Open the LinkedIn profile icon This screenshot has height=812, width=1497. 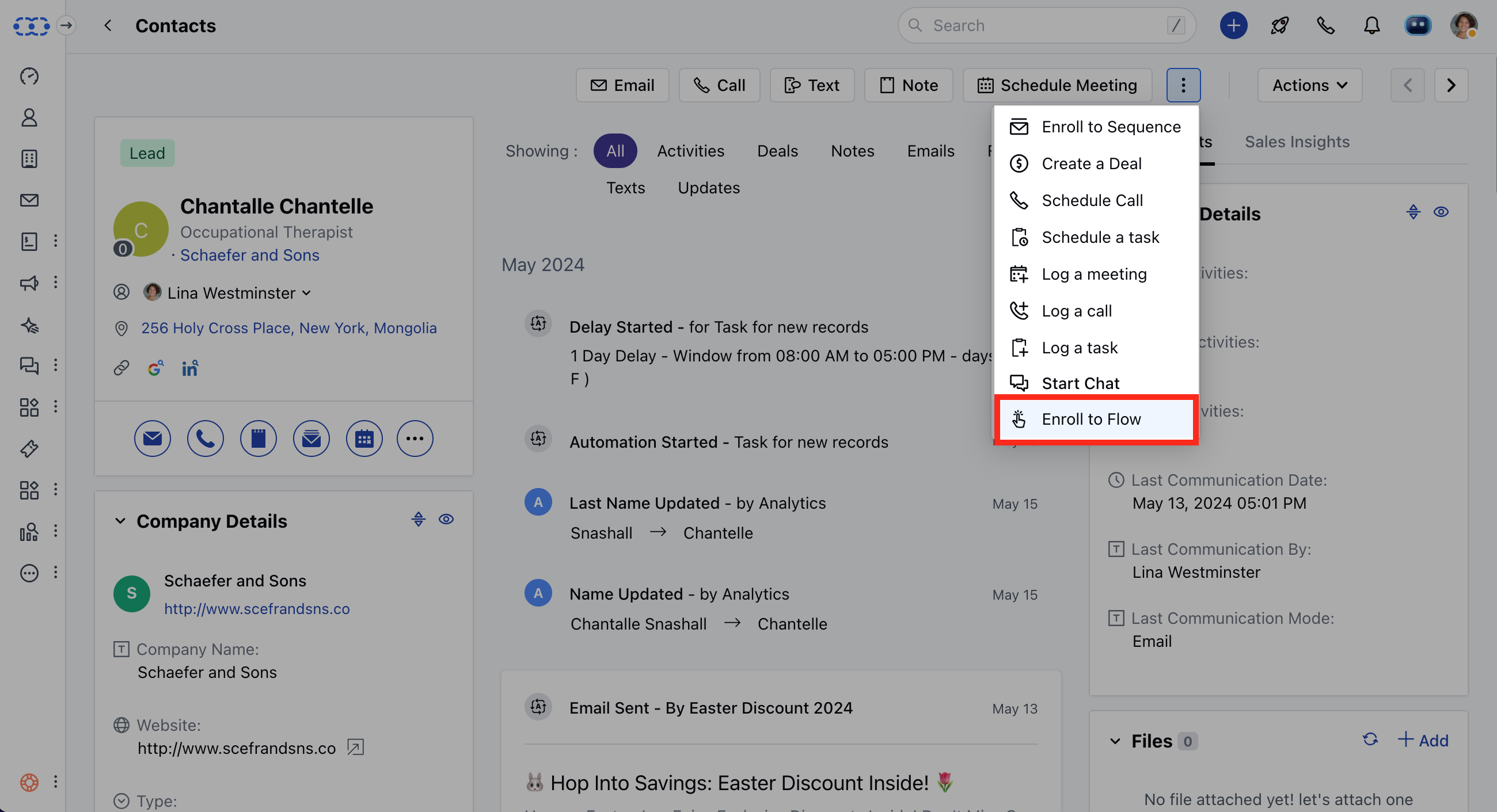(190, 368)
